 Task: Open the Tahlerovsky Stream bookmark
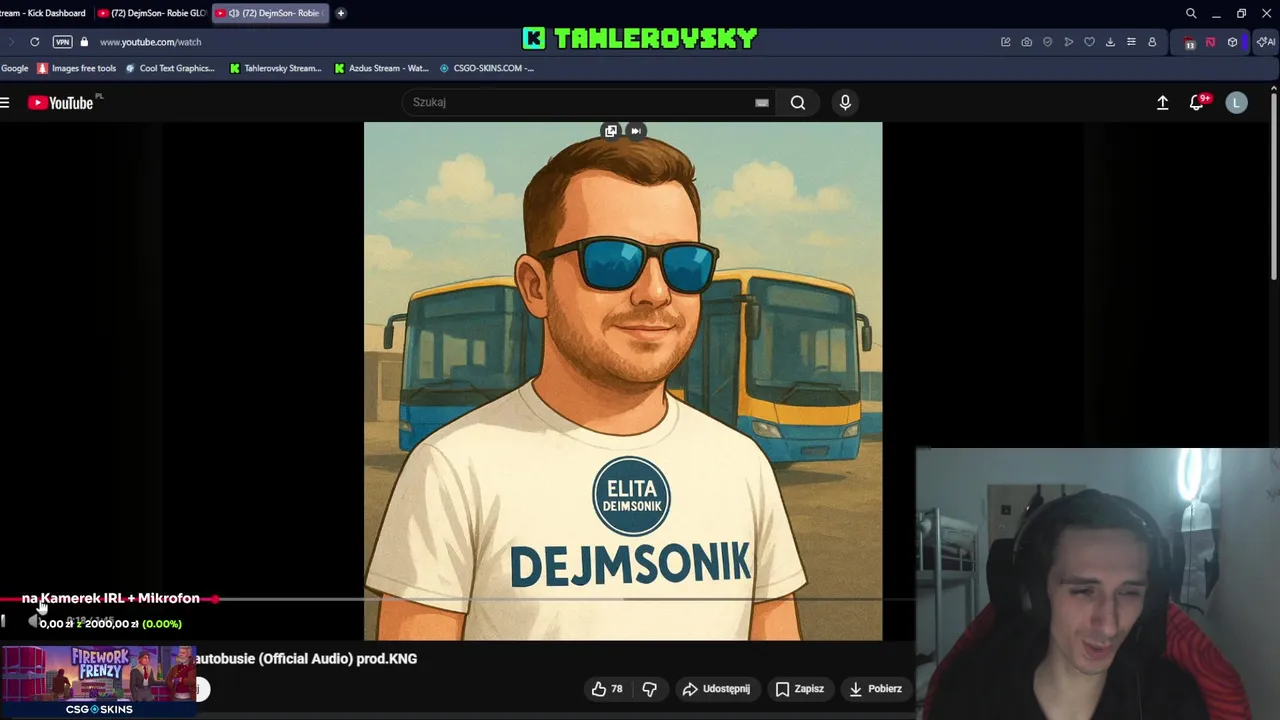(x=276, y=68)
